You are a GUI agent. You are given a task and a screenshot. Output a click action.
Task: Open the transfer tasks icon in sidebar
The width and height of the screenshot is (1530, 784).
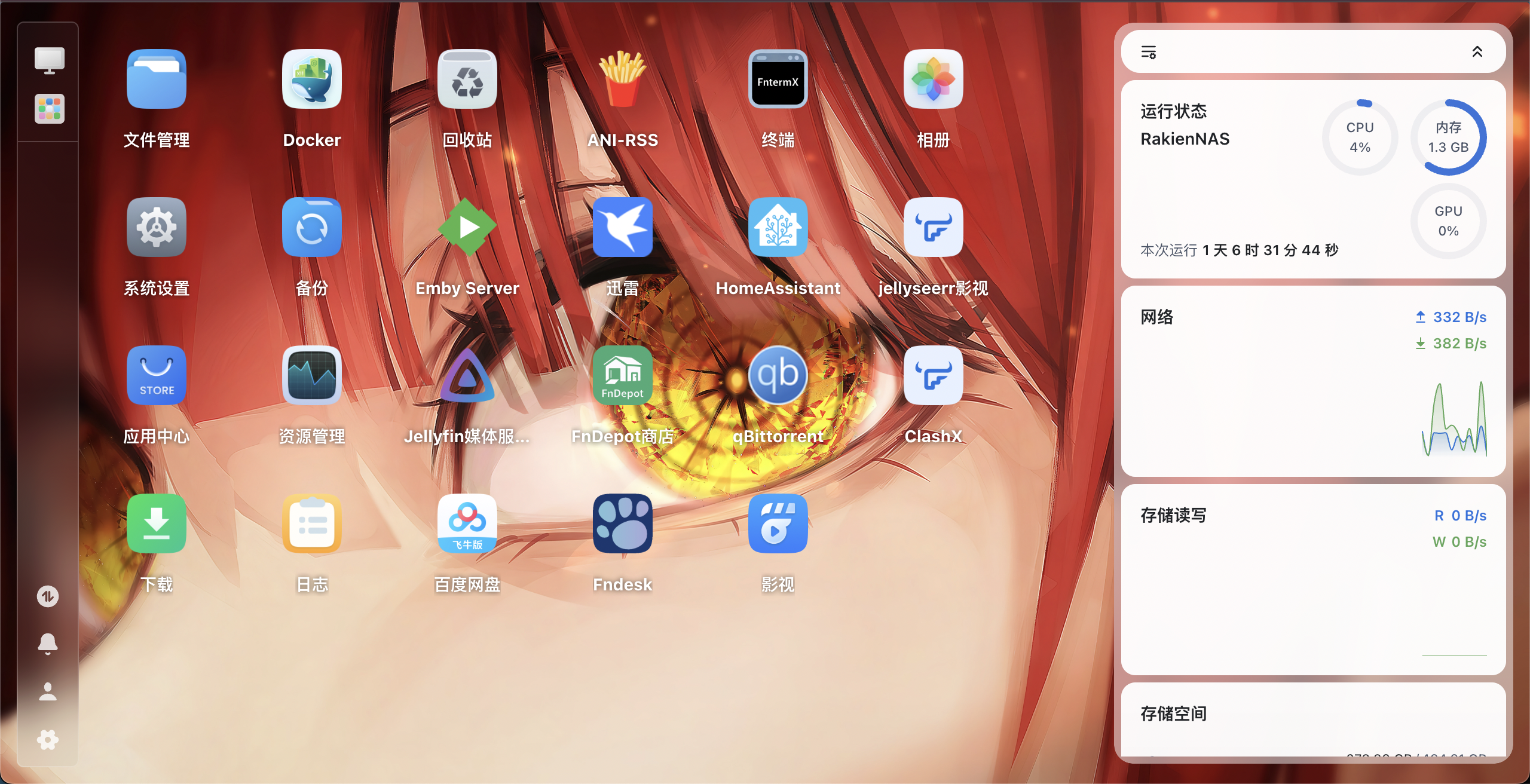[48, 596]
